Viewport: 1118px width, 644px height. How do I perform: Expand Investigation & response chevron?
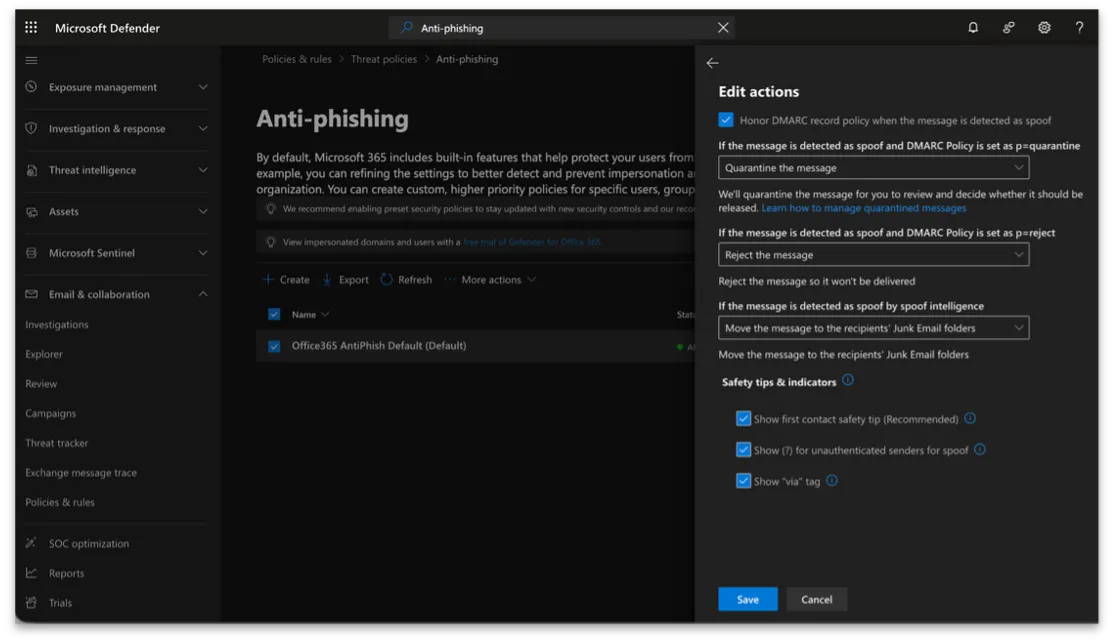(x=203, y=128)
